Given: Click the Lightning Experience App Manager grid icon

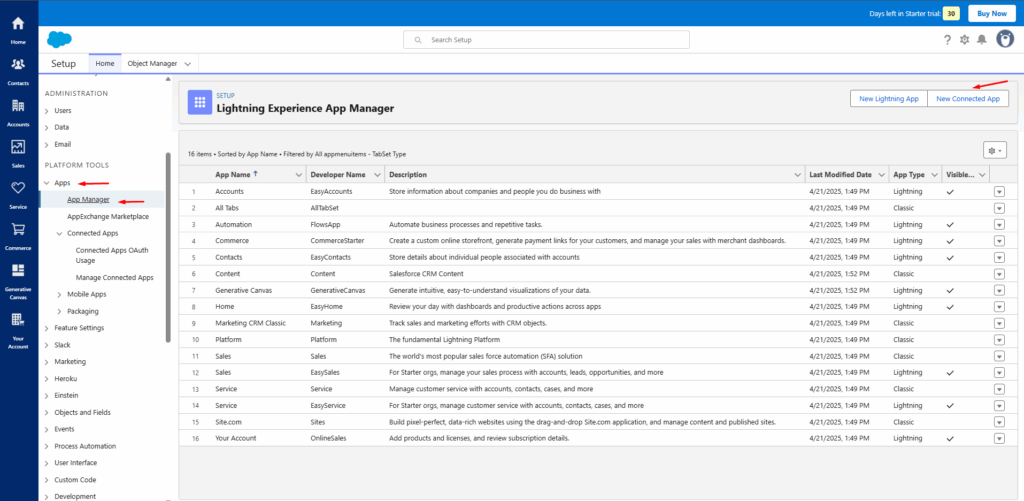Looking at the screenshot, I should pos(199,103).
